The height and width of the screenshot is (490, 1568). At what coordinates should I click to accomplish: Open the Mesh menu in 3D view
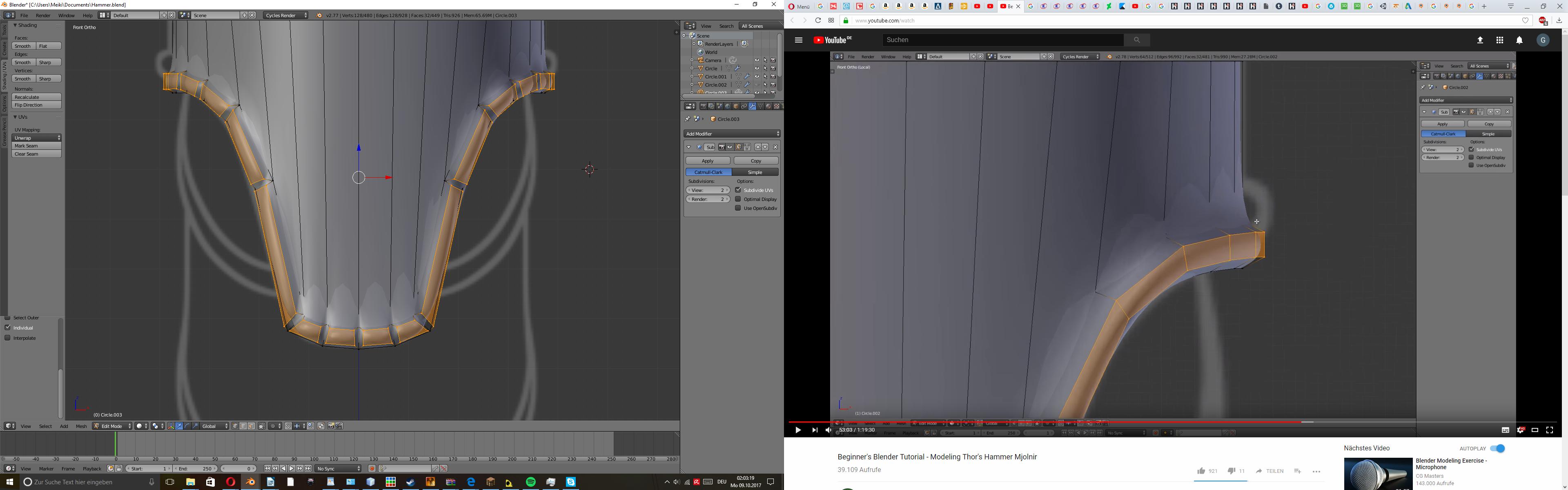click(81, 426)
